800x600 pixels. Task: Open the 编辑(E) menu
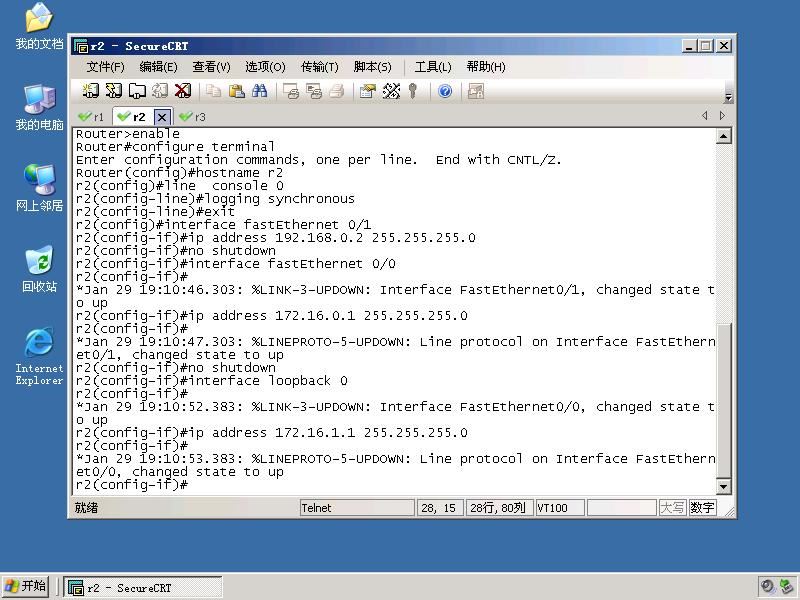[158, 67]
